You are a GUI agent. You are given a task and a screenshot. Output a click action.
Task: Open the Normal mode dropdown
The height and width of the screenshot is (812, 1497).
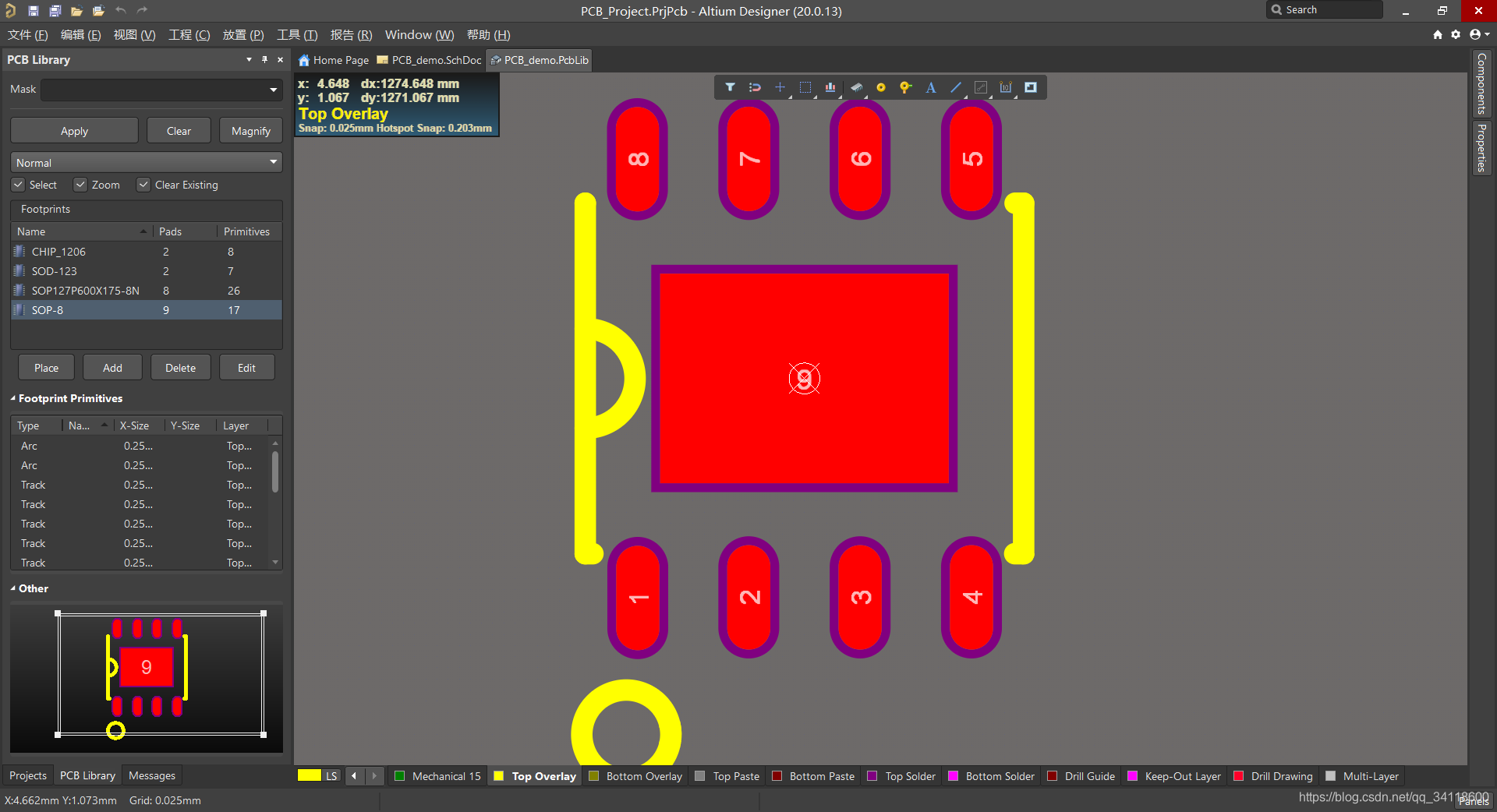pyautogui.click(x=274, y=162)
